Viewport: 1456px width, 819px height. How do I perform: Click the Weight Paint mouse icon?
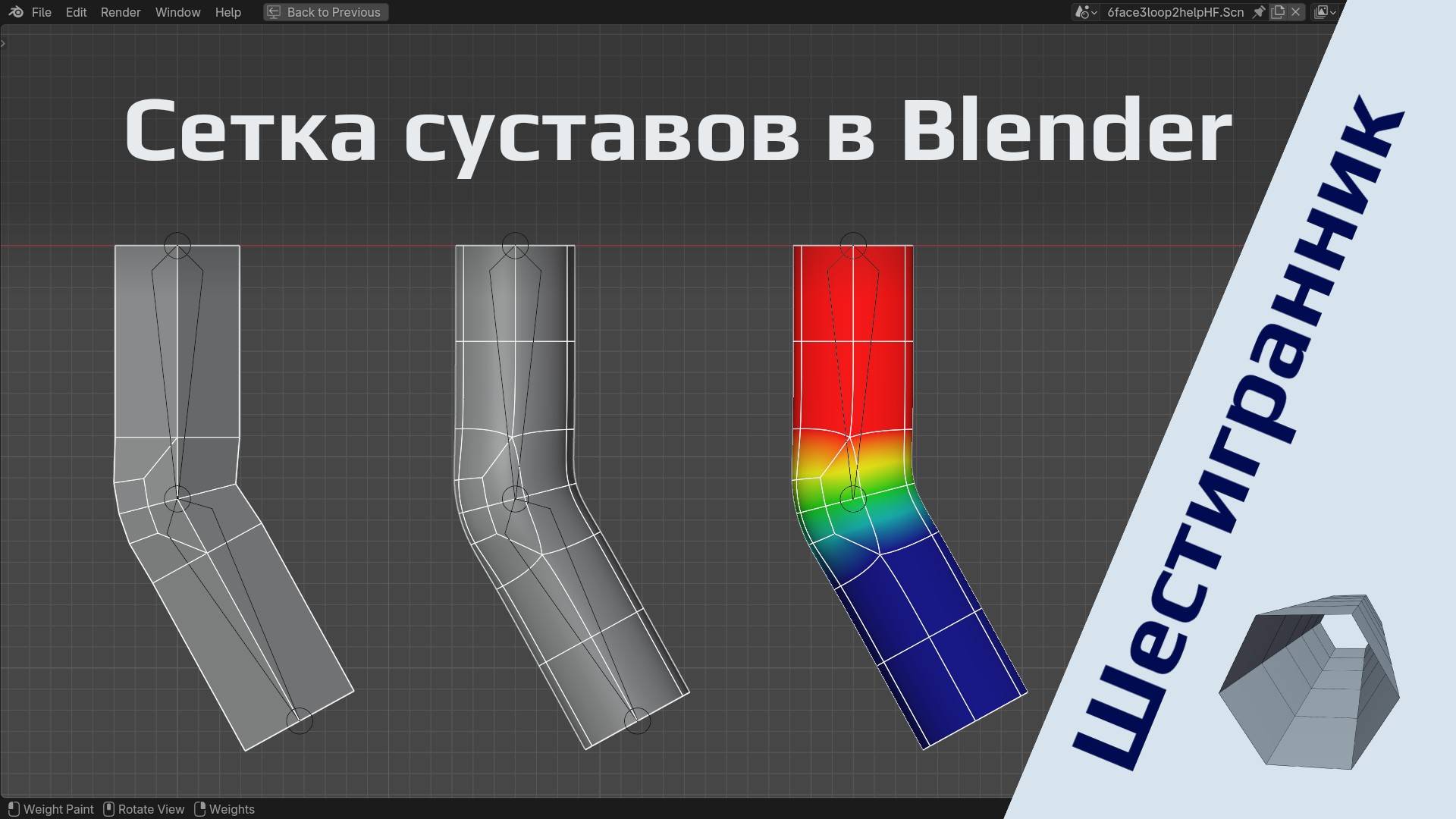pyautogui.click(x=14, y=809)
